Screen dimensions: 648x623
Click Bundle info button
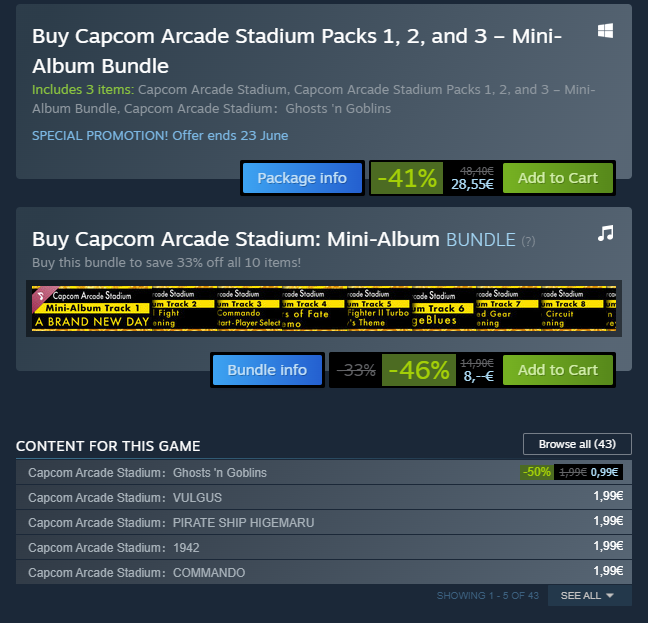tap(267, 370)
